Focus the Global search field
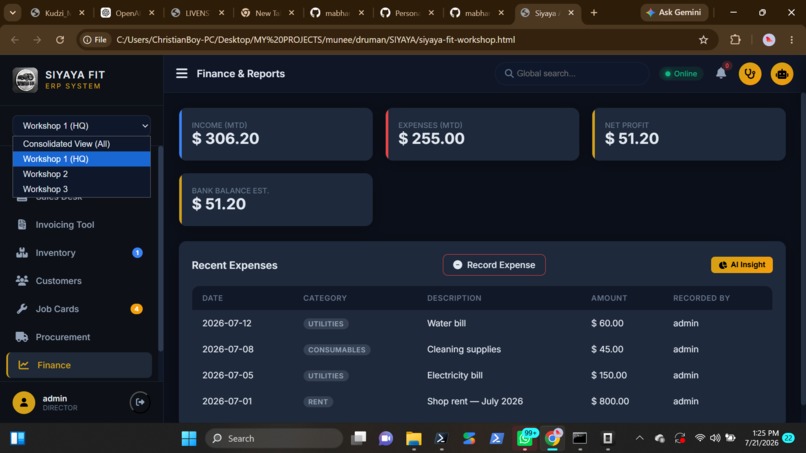The width and height of the screenshot is (806, 453). pos(572,74)
